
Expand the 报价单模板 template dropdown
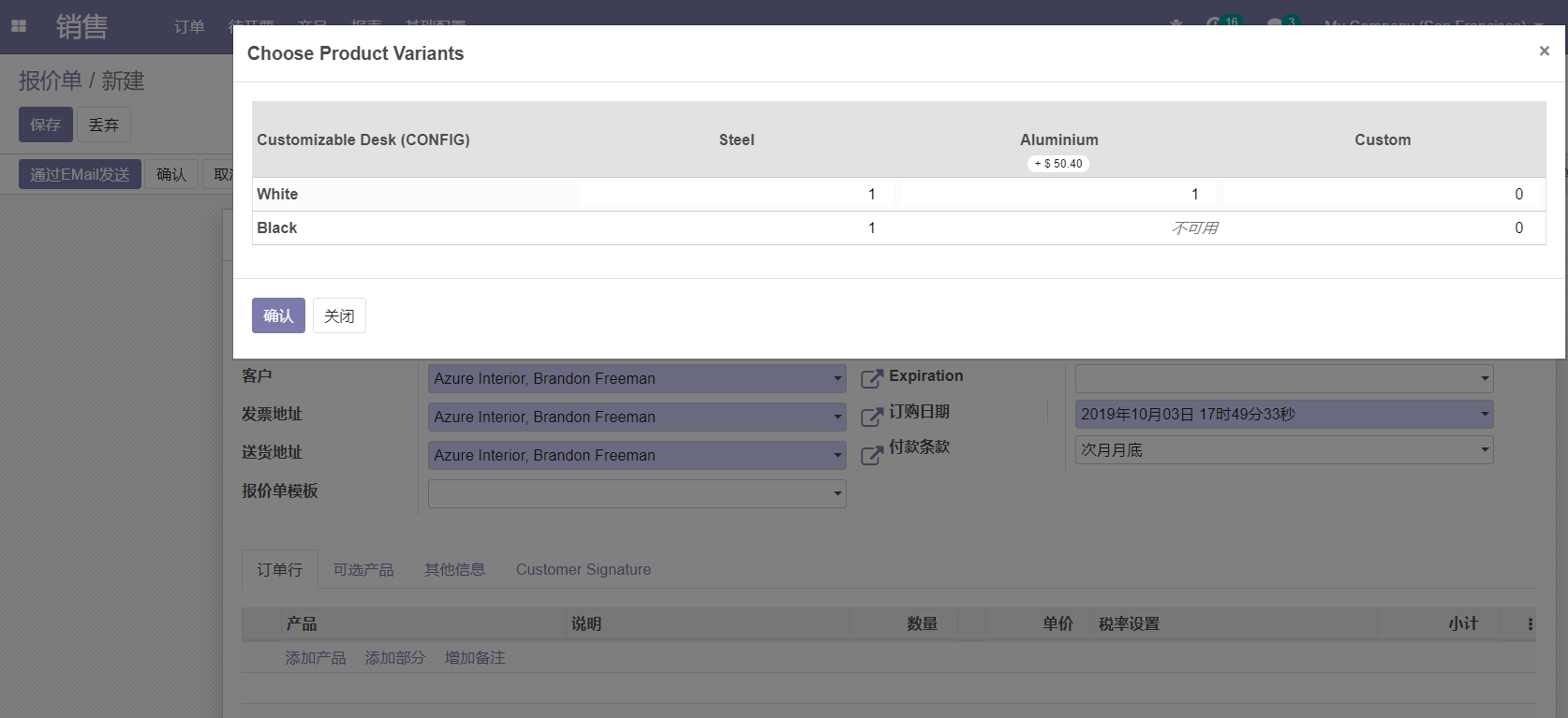(836, 494)
